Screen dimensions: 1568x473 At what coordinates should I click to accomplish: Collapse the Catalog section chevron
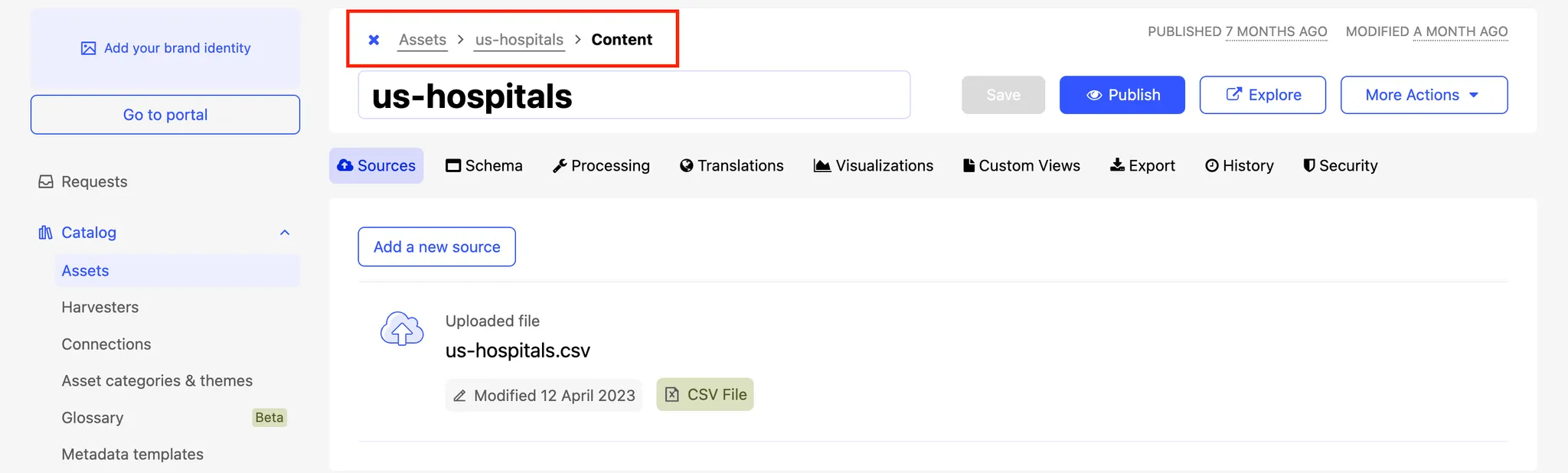point(285,233)
